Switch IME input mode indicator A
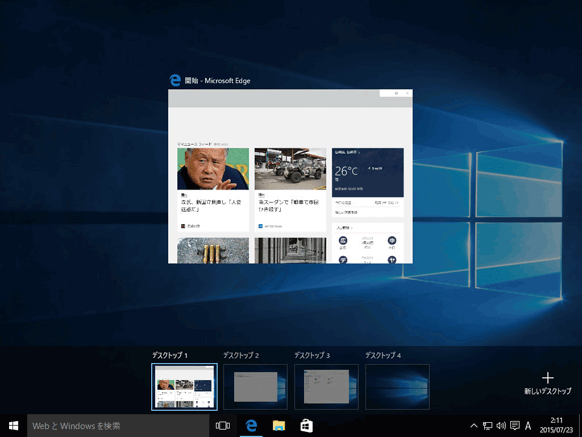The image size is (582, 437). pos(528,426)
